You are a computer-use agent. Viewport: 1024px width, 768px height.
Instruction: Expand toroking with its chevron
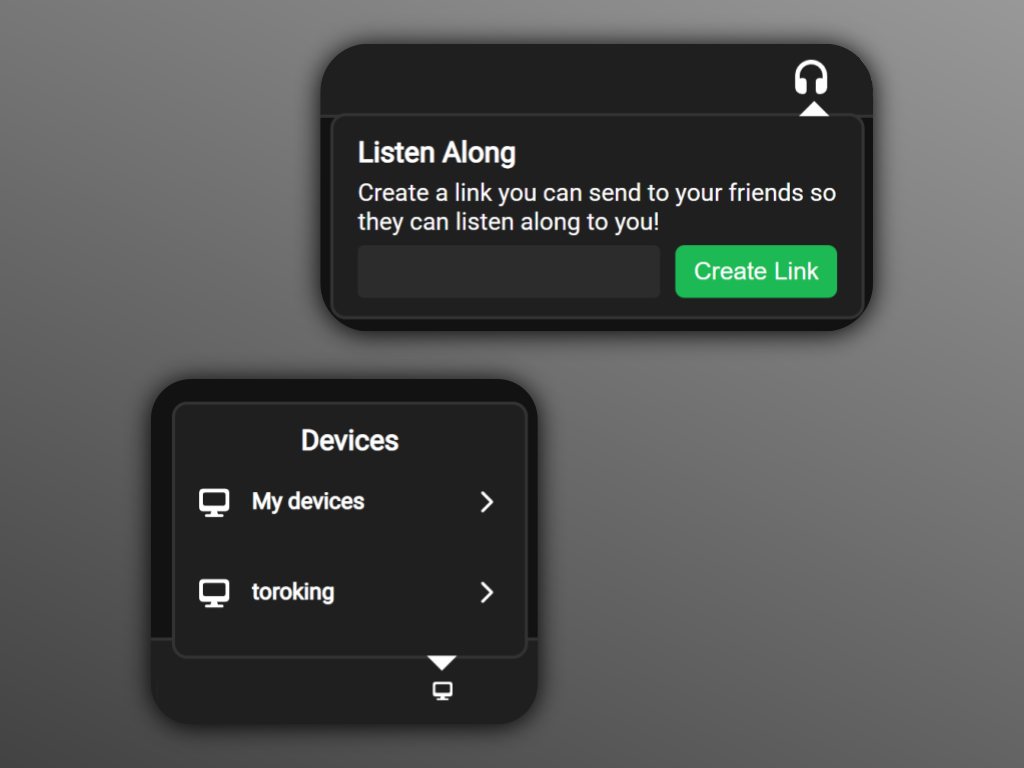tap(487, 592)
